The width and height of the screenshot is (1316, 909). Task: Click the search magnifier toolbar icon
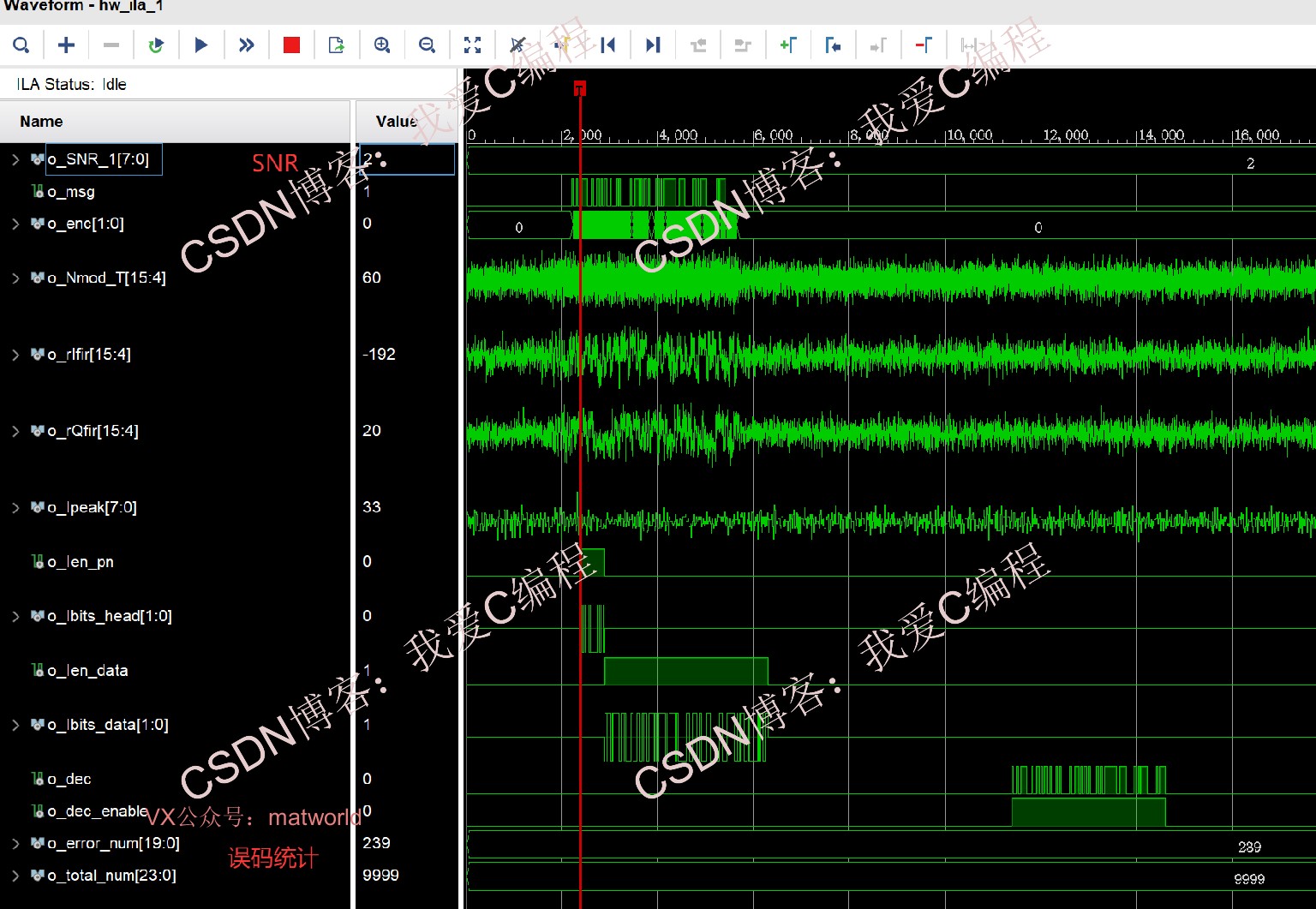point(21,45)
